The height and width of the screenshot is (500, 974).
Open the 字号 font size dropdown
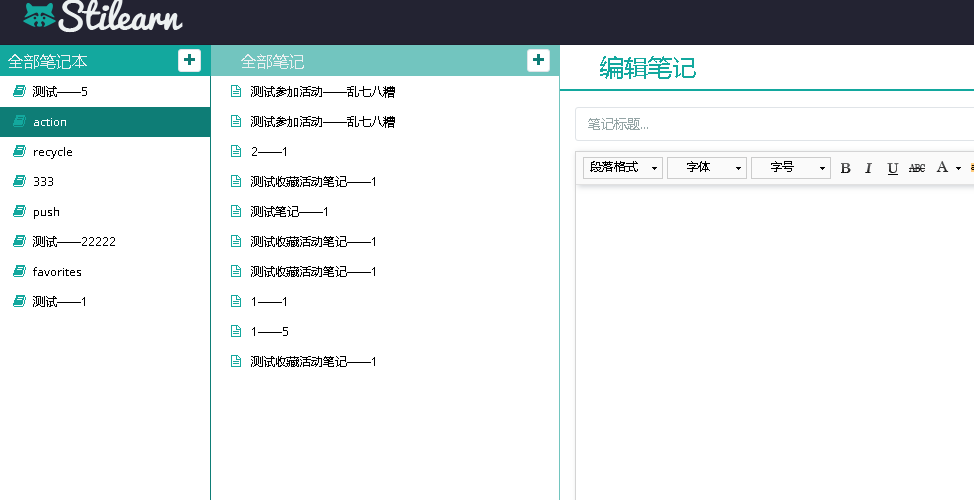(x=791, y=168)
